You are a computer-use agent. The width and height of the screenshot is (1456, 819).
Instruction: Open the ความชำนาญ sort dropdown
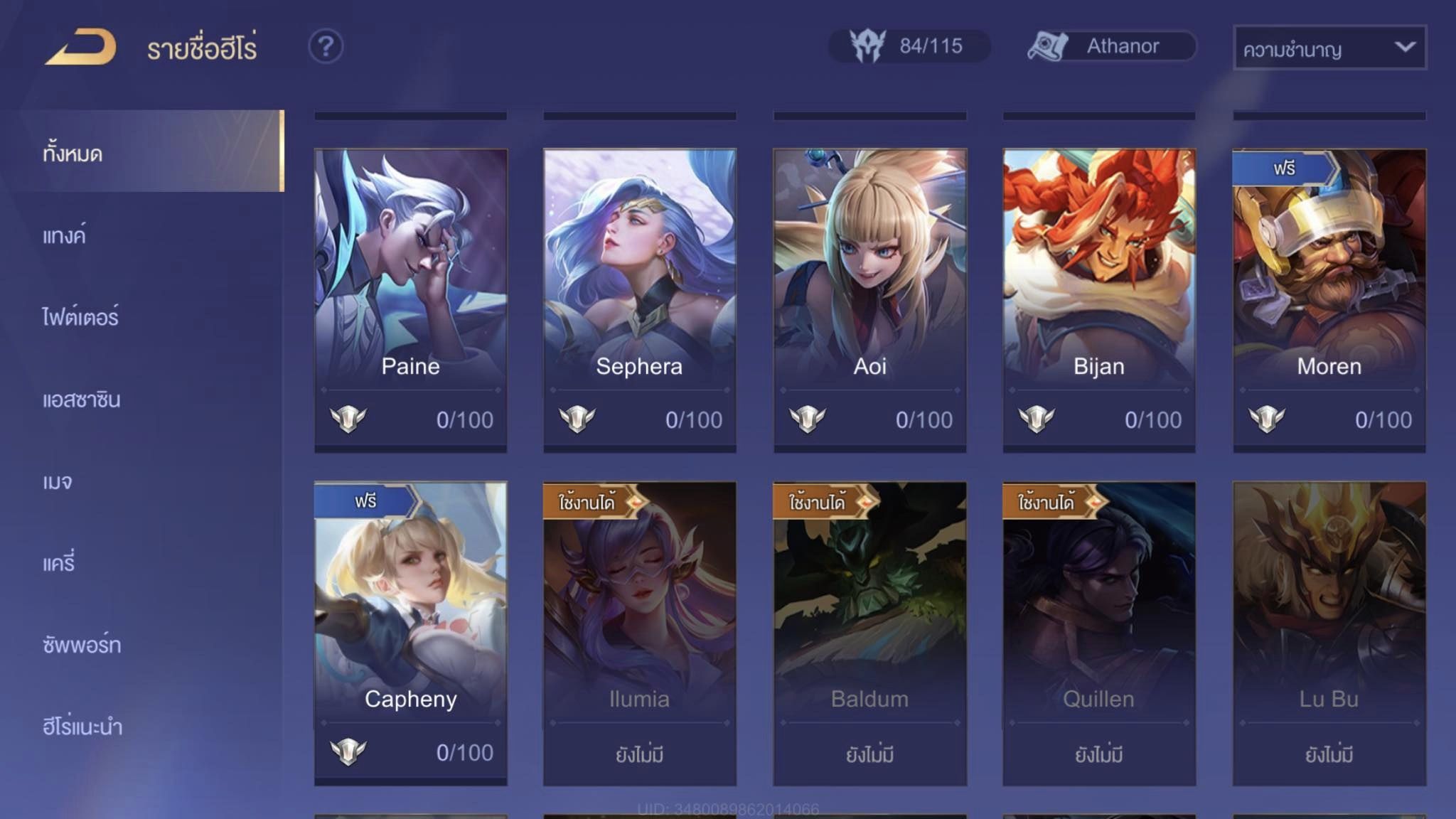(x=1329, y=48)
